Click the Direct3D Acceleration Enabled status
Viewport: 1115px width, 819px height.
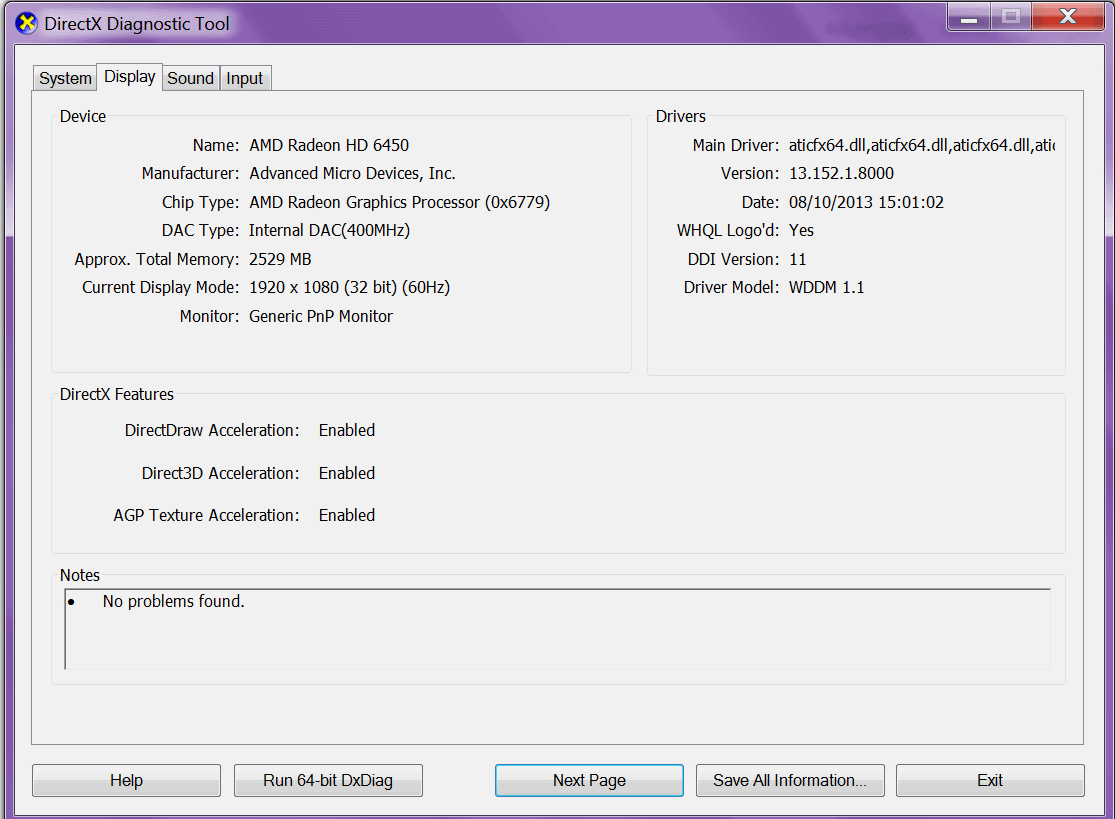point(347,473)
